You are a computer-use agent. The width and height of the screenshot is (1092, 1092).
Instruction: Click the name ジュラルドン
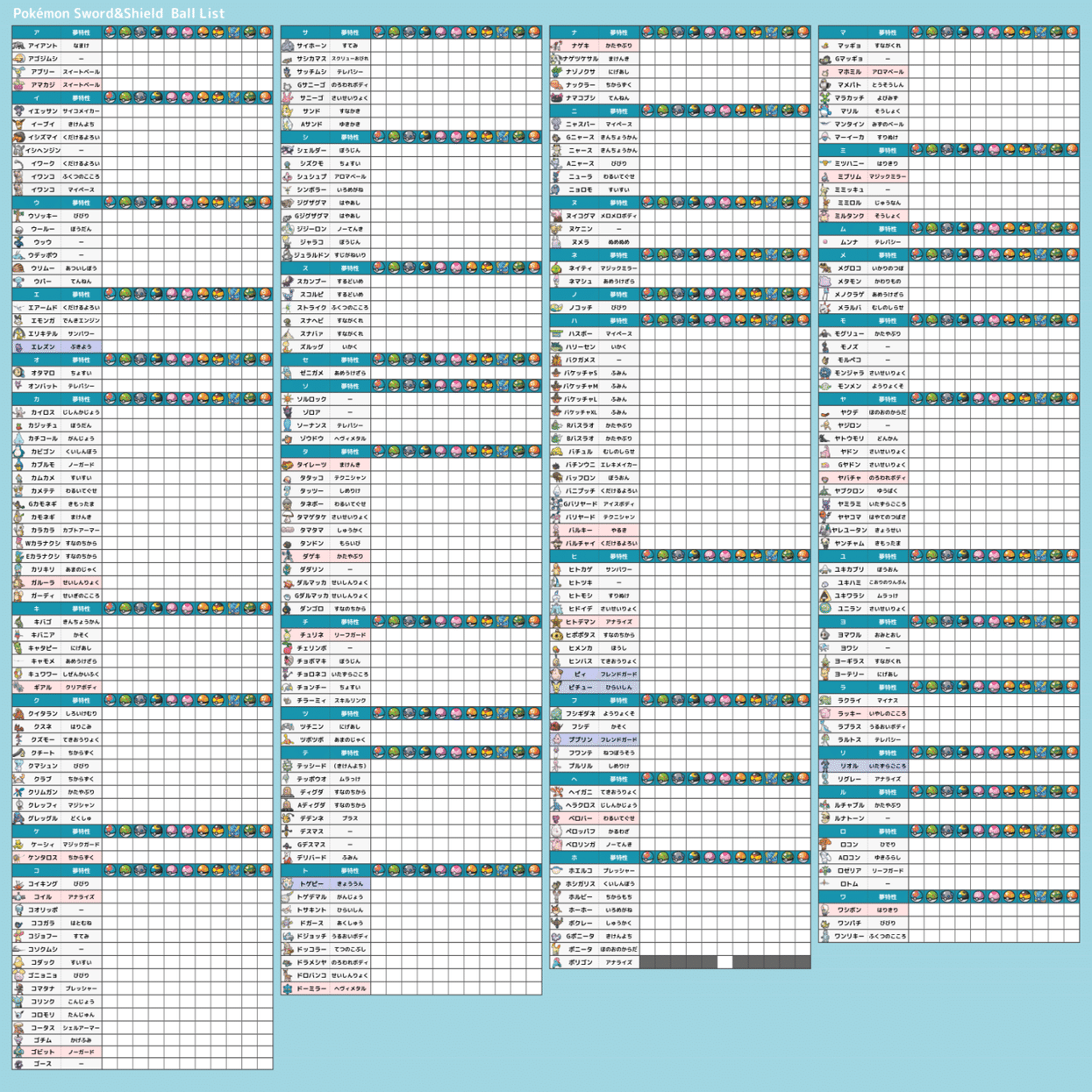point(311,255)
